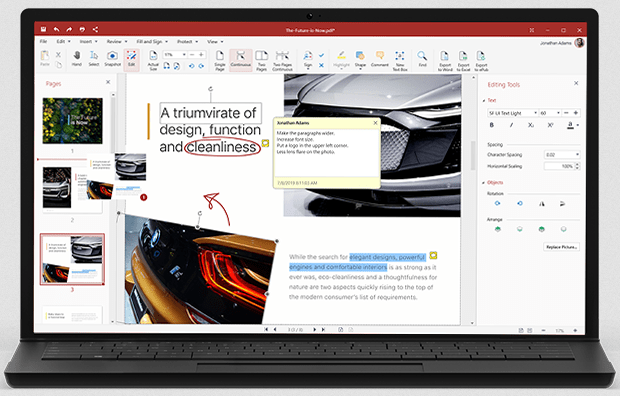The width and height of the screenshot is (620, 396).
Task: Click the flip vertical icon under Rotation
Action: point(563,204)
